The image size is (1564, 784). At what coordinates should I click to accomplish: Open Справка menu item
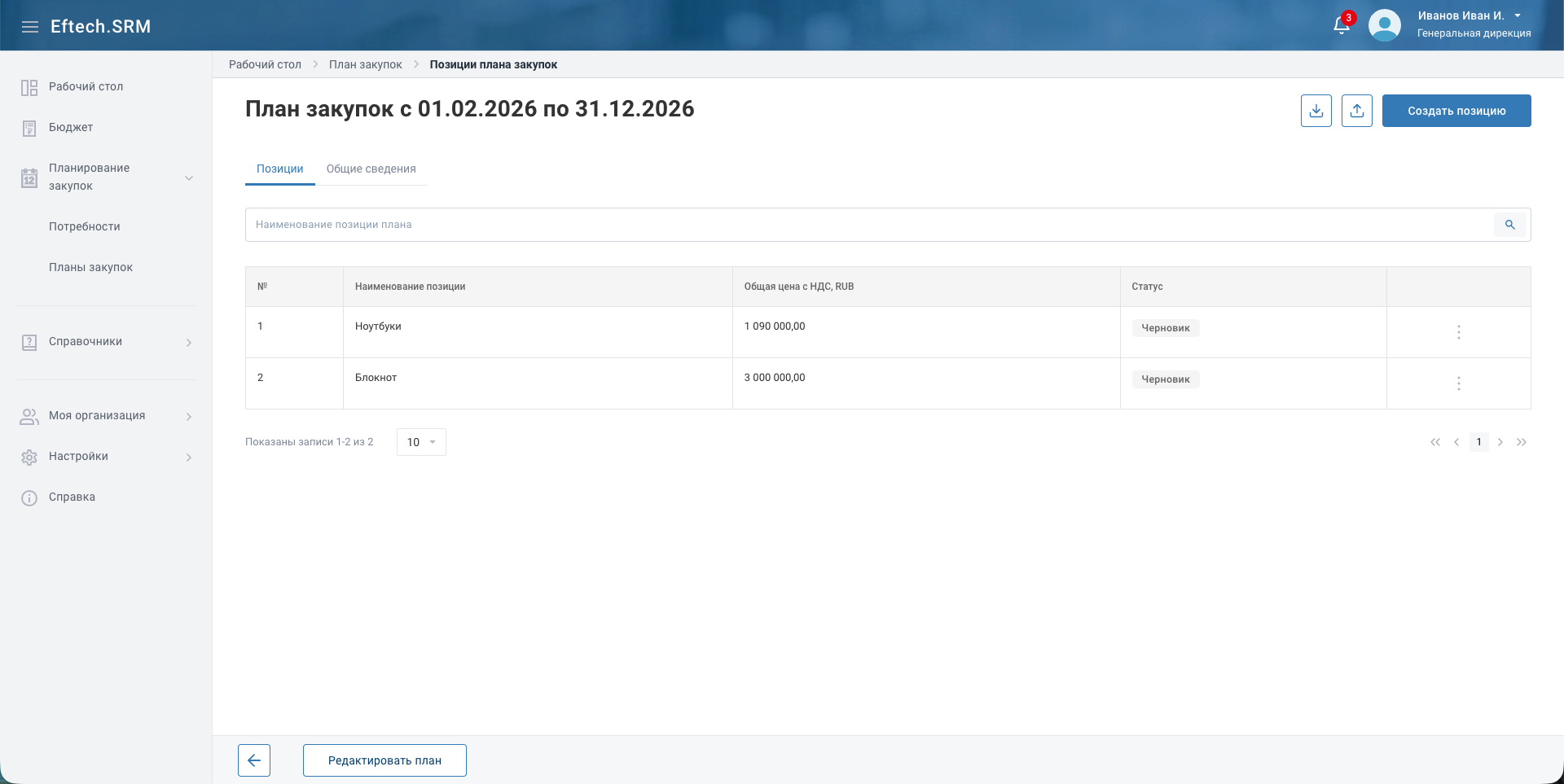coord(72,497)
